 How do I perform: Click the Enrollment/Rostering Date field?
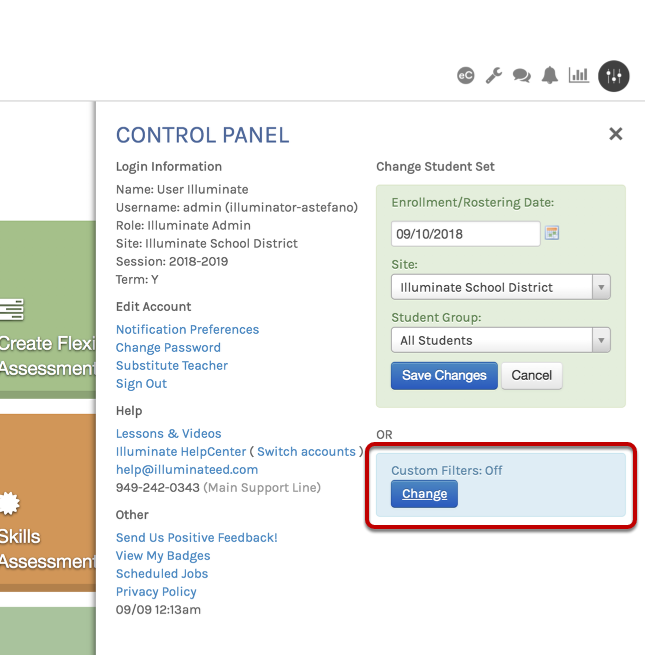[465, 234]
